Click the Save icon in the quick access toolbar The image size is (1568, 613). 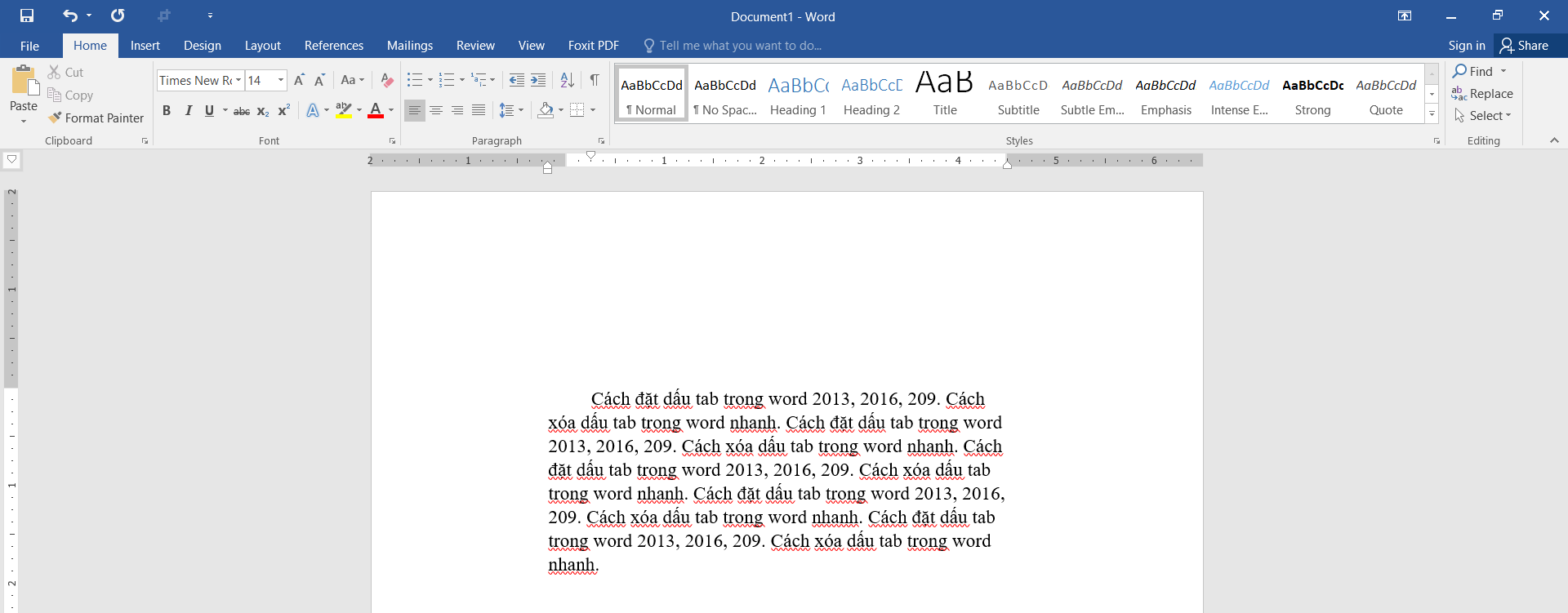[x=27, y=16]
